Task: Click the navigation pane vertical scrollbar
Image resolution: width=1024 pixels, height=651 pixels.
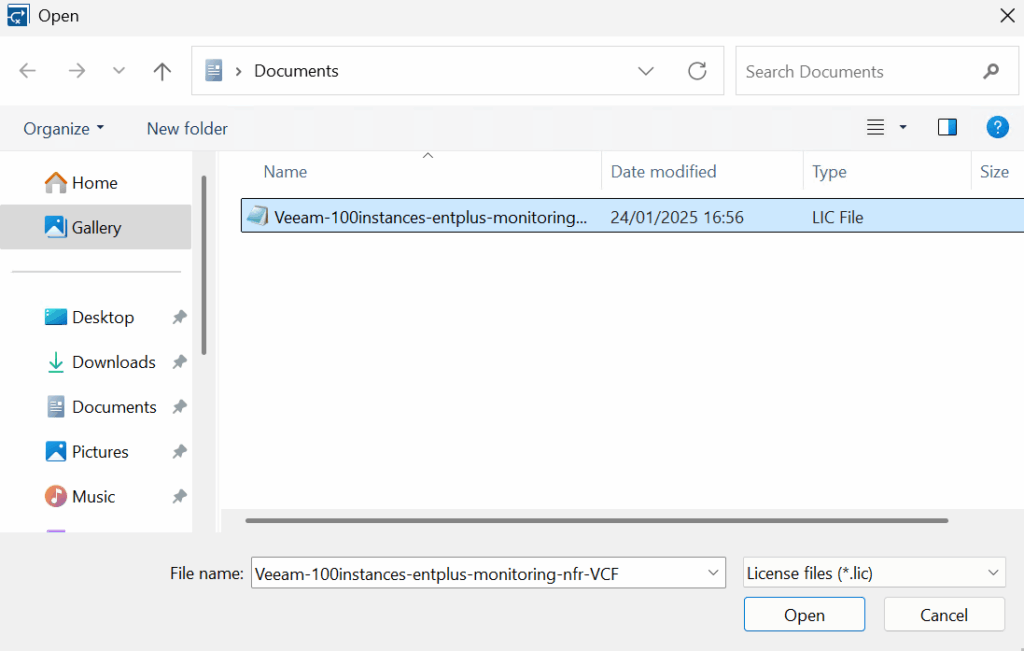Action: (204, 265)
